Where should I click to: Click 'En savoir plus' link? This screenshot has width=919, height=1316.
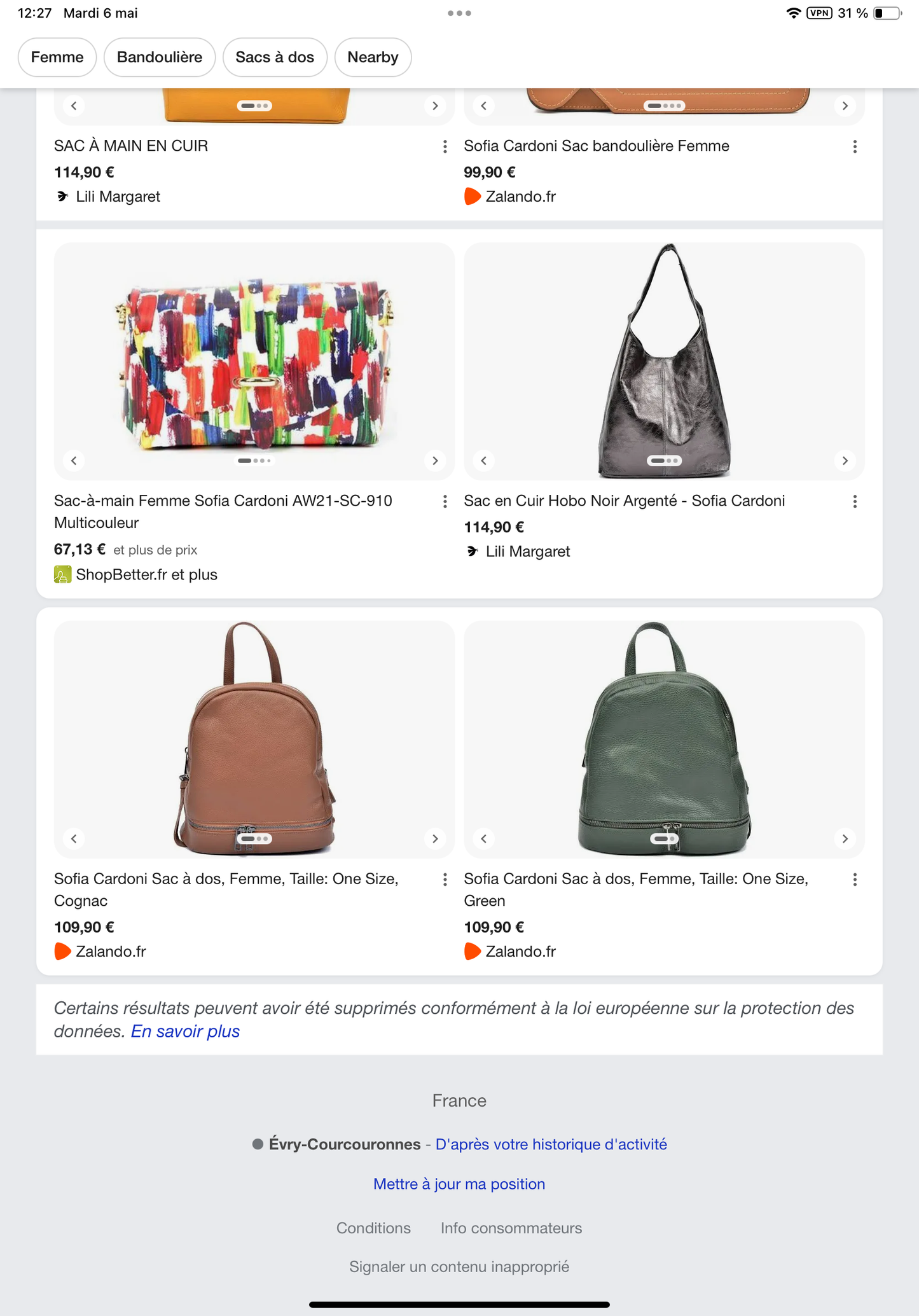[185, 1031]
